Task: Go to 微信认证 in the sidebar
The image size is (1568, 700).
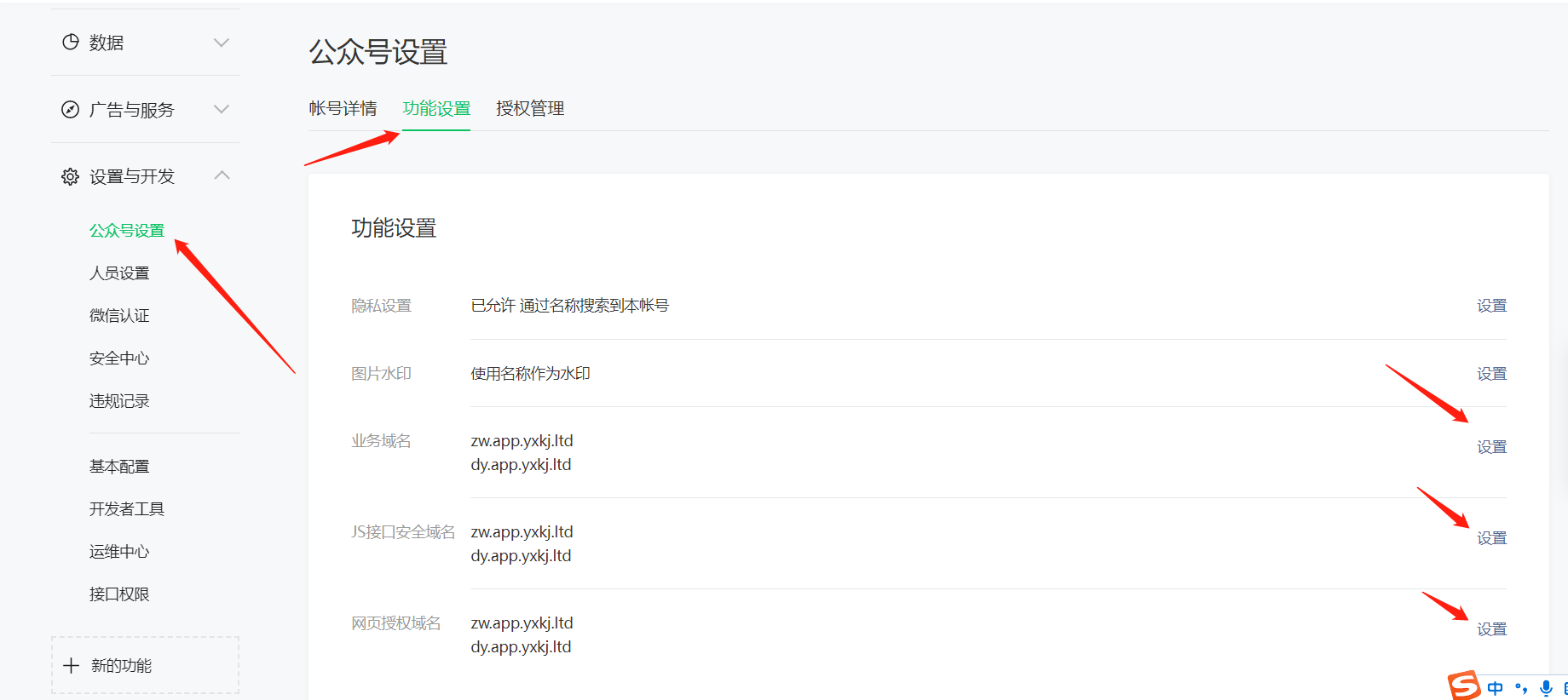Action: (x=119, y=315)
